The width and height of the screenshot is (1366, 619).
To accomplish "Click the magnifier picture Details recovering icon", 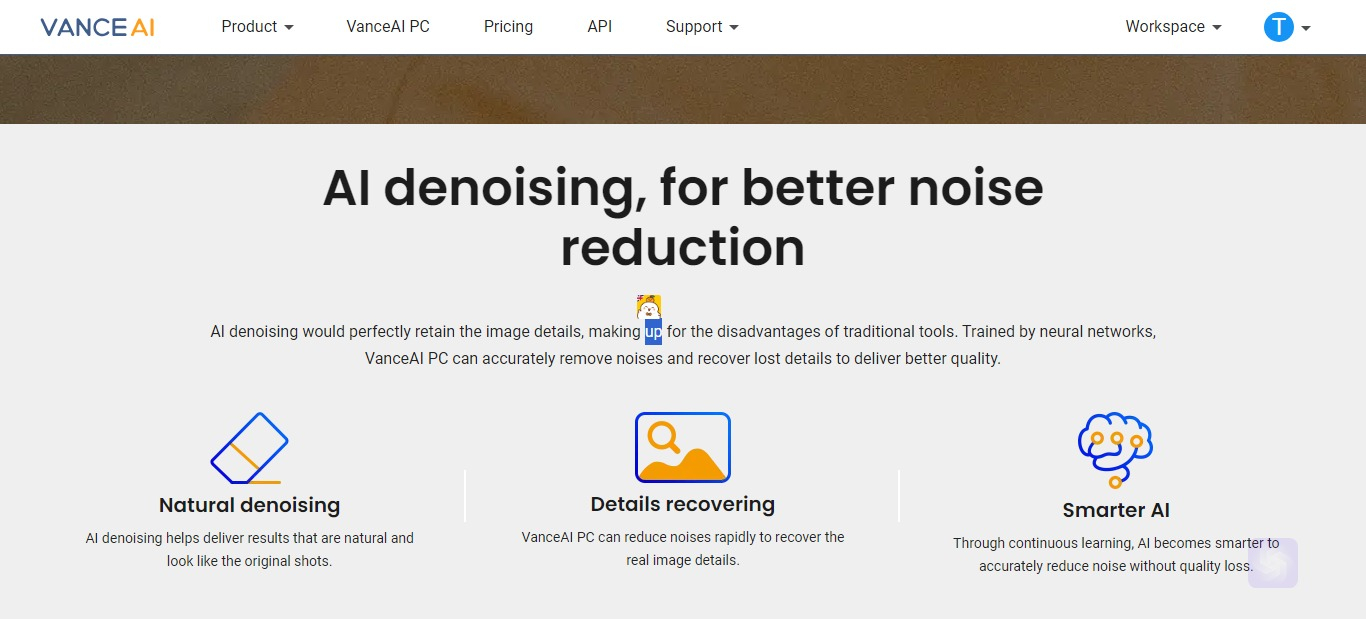I will (x=683, y=447).
